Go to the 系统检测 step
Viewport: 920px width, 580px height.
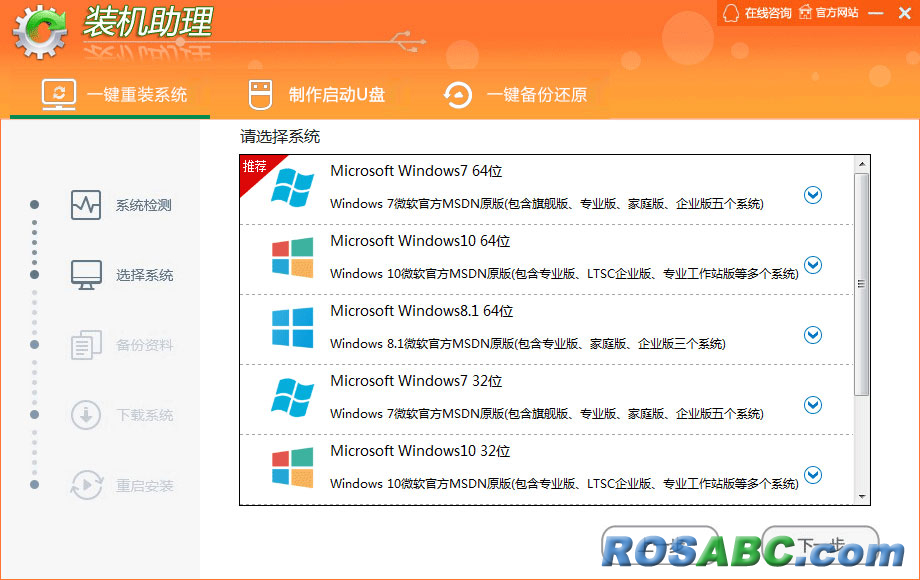pyautogui.click(x=144, y=205)
